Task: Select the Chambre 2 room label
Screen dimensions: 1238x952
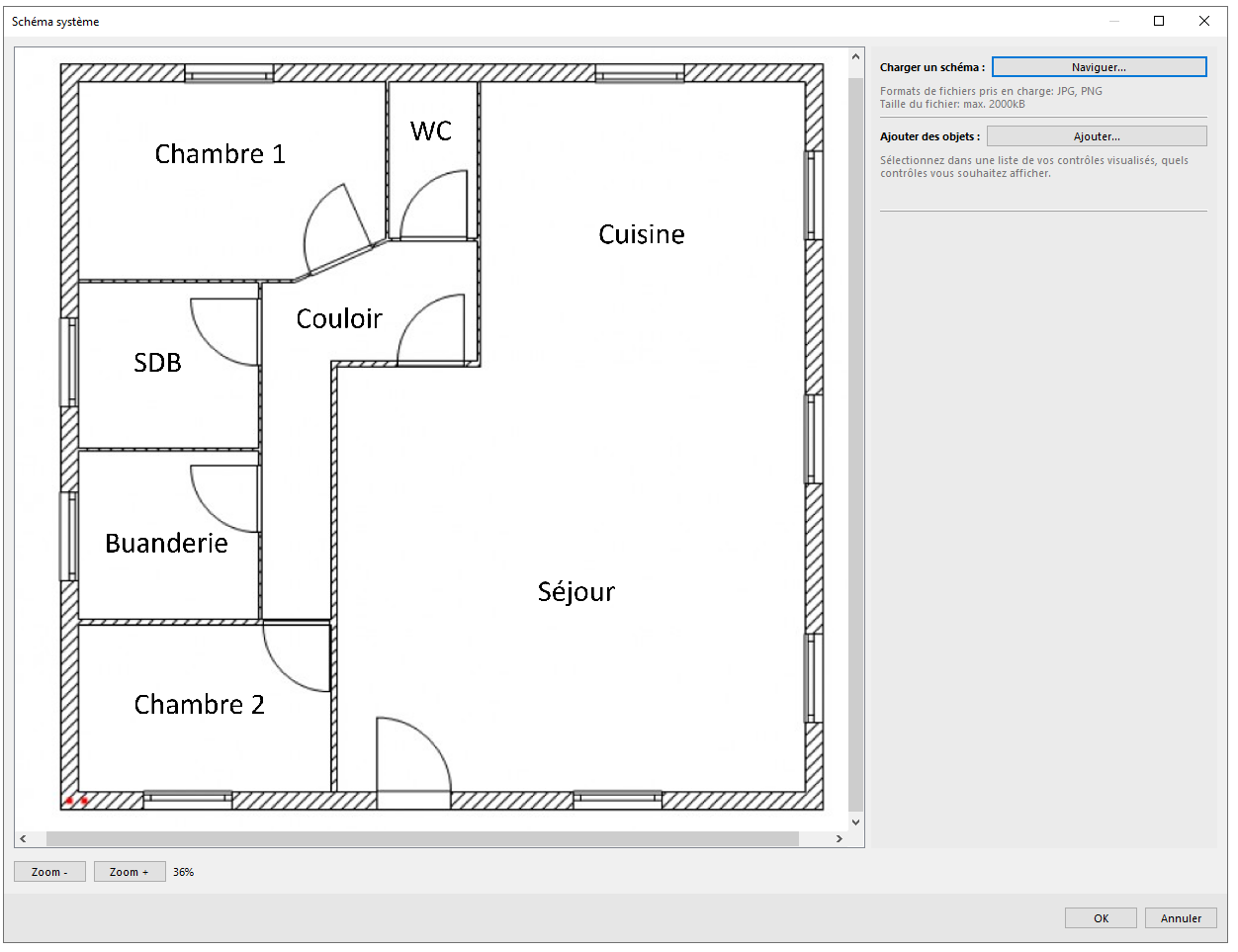Action: [199, 704]
